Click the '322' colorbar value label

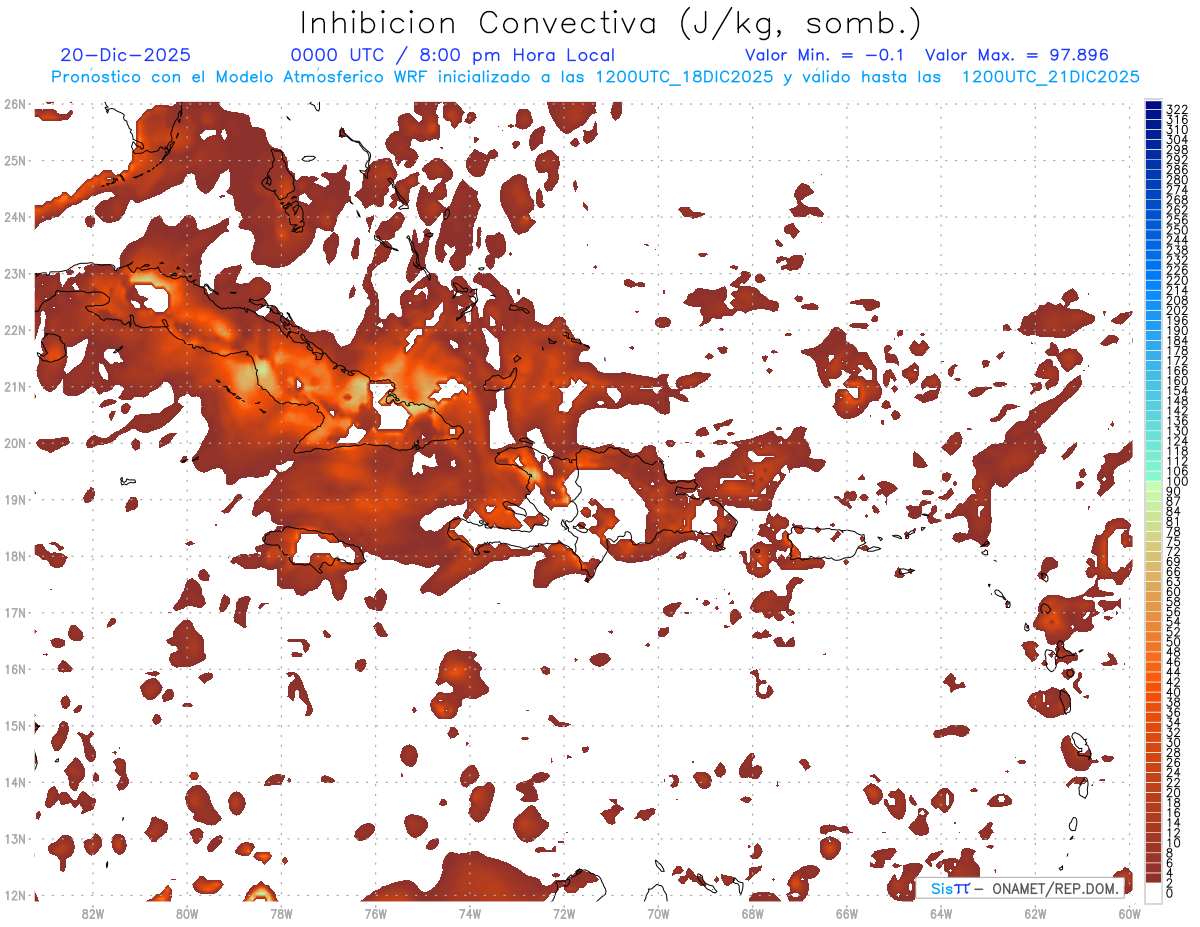point(1177,109)
